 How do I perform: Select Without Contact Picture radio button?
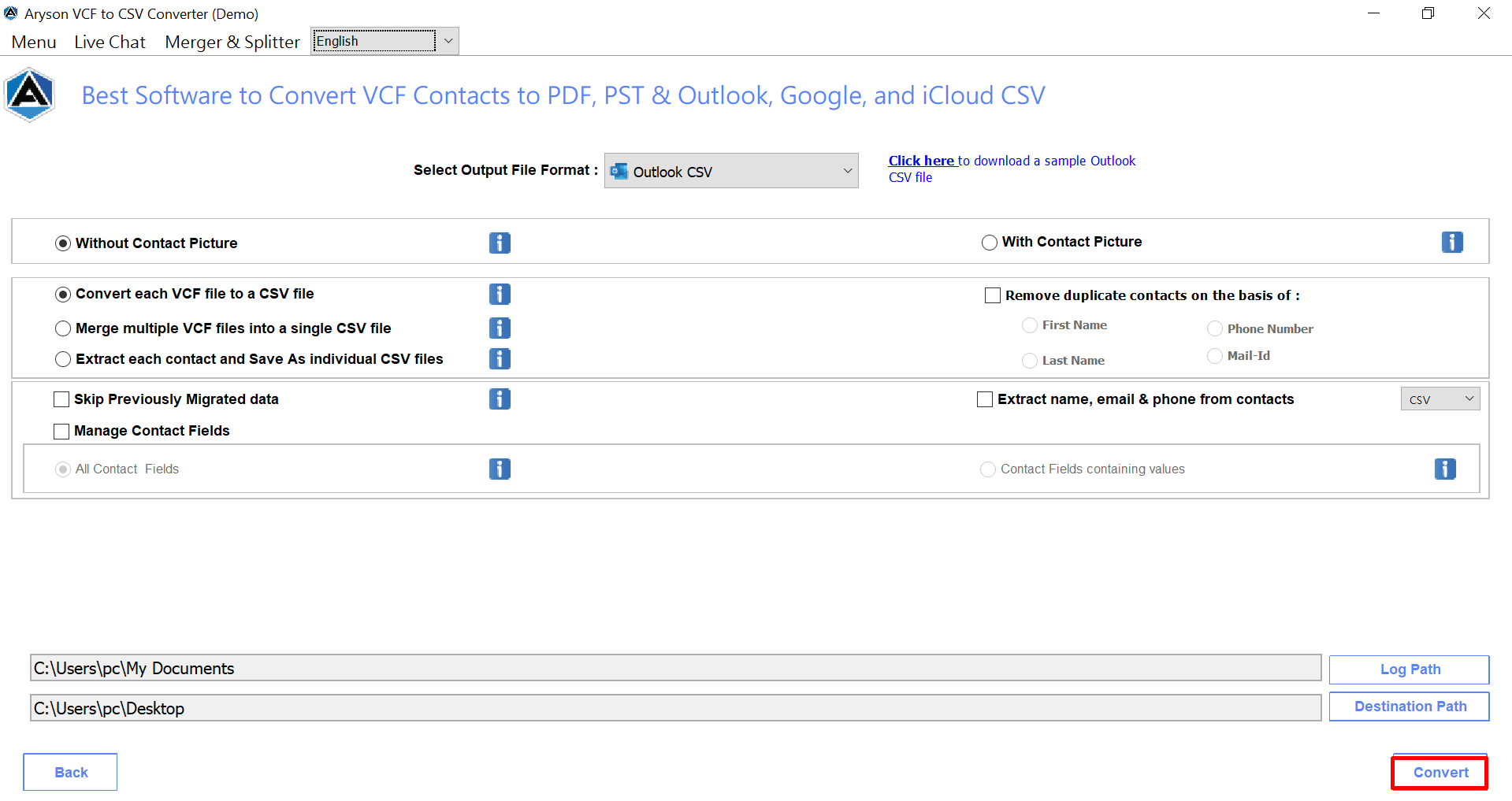coord(63,243)
